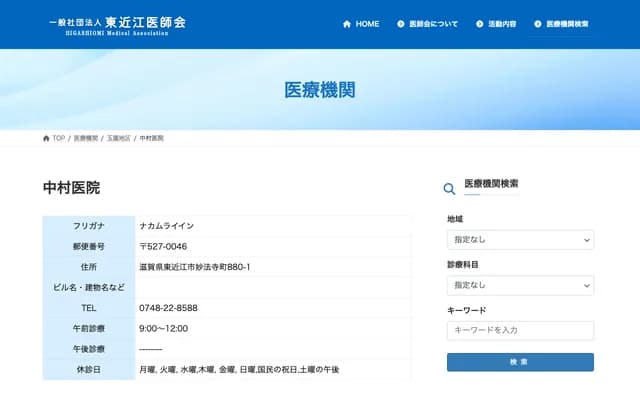The height and width of the screenshot is (400, 640).
Task: Open the 医師会について menu item
Action: click(434, 24)
